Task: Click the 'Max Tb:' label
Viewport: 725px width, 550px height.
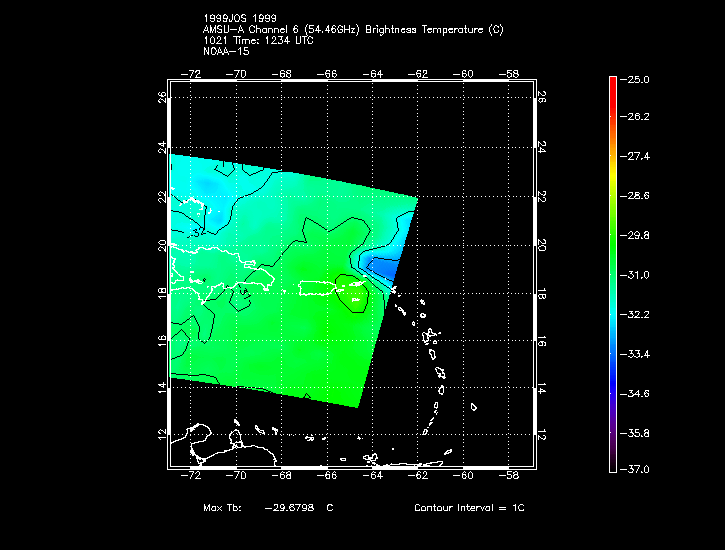Action: point(222,508)
